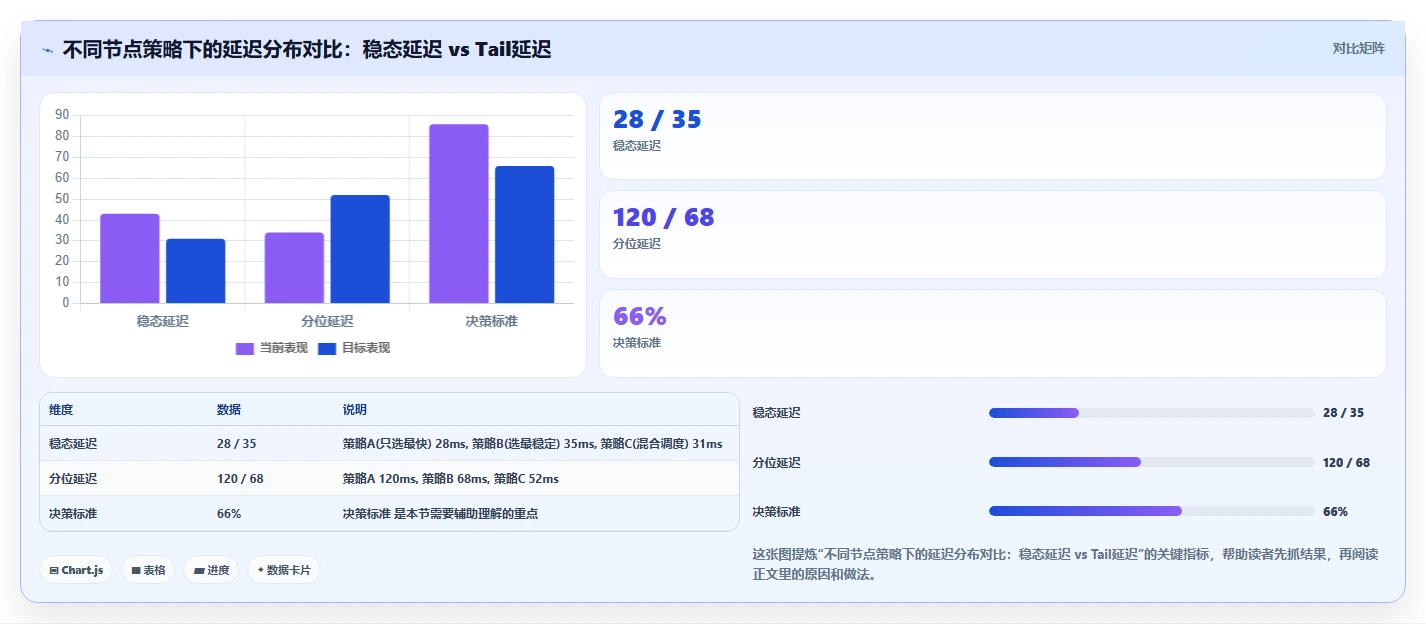Click the 决策标准 progress bar
Viewport: 1426px width, 624px height.
(x=1151, y=511)
